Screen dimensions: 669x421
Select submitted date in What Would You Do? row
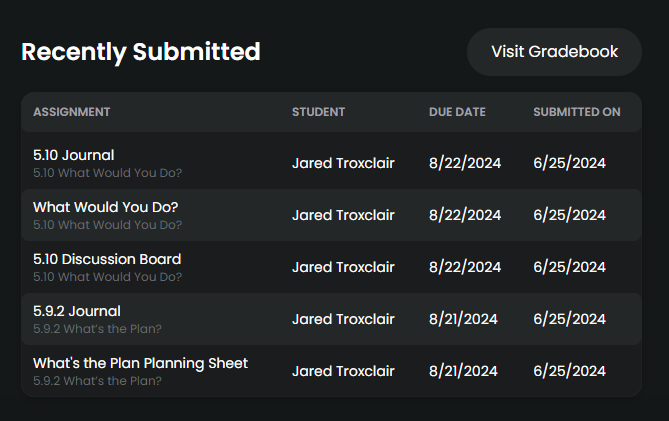pyautogui.click(x=569, y=215)
